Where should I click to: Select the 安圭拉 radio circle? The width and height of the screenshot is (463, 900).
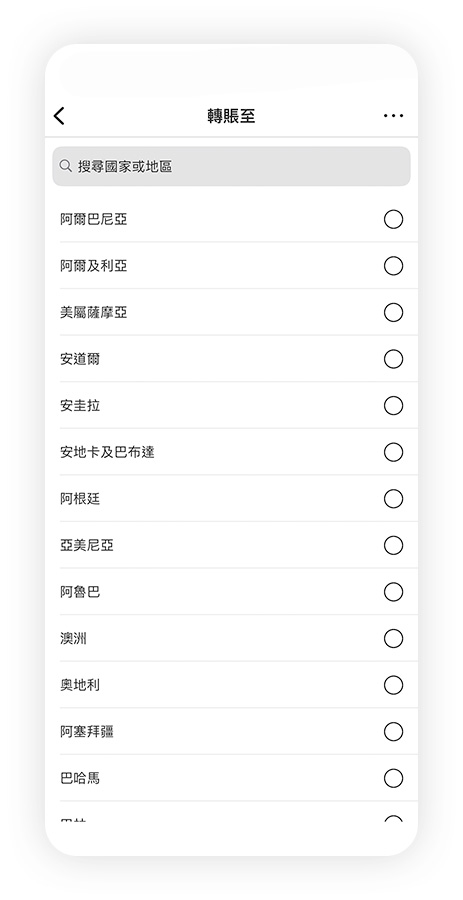pyautogui.click(x=393, y=406)
